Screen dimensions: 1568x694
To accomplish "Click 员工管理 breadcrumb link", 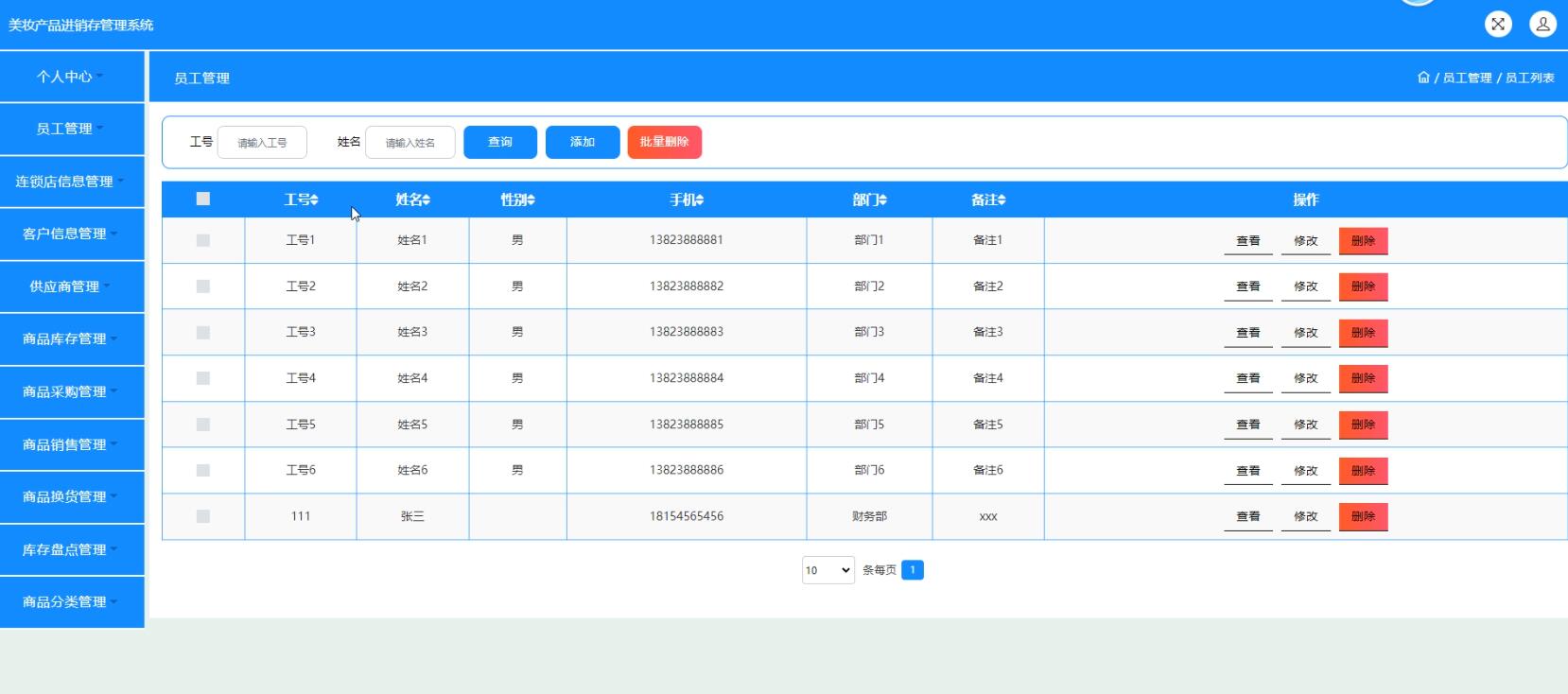I will tap(1467, 78).
